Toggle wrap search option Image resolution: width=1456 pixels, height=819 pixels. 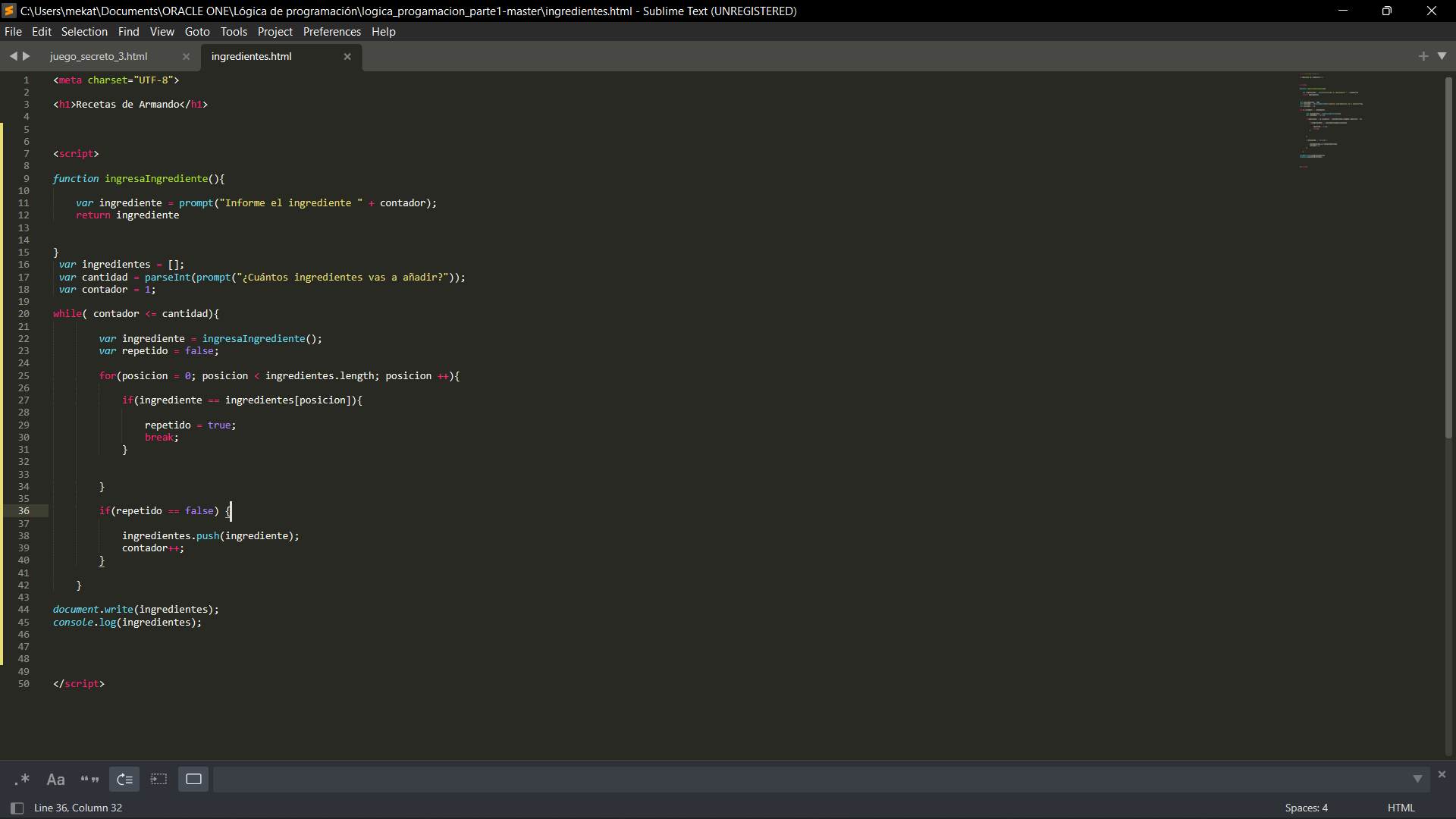tap(124, 780)
